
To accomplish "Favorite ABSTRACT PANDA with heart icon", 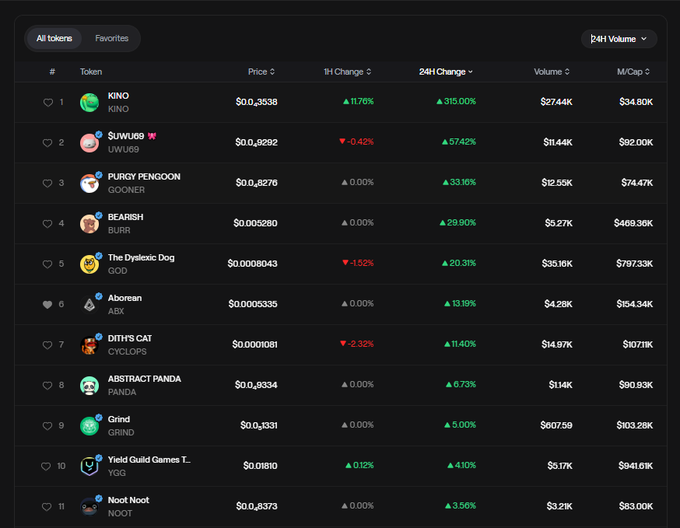I will pyautogui.click(x=47, y=385).
